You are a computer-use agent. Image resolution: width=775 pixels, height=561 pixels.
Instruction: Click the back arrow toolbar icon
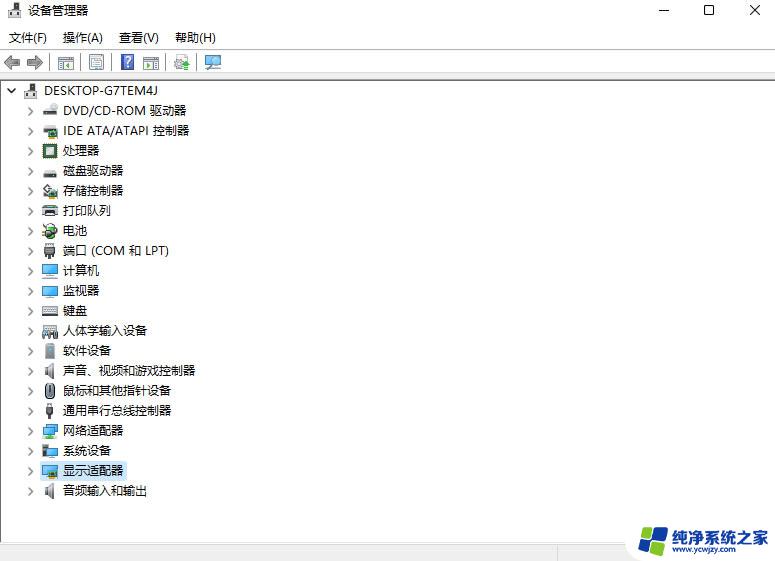coord(12,62)
